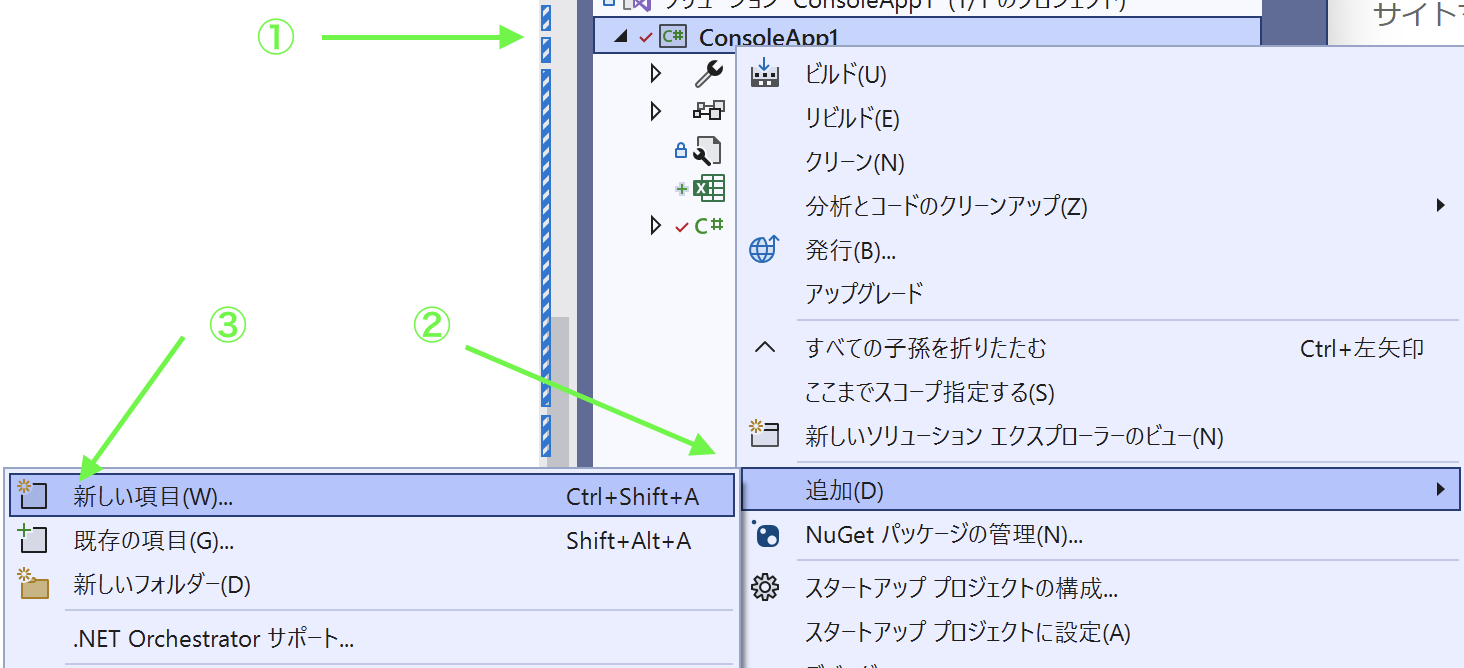The image size is (1464, 668).
Task: Click the スタートアップ プロジェクトの構成... gear icon
Action: [765, 588]
